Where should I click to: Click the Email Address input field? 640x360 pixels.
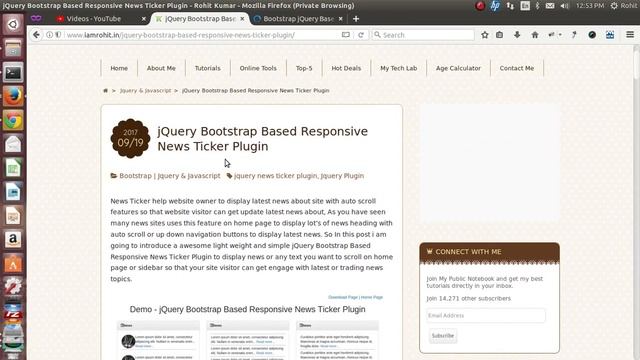coord(486,316)
